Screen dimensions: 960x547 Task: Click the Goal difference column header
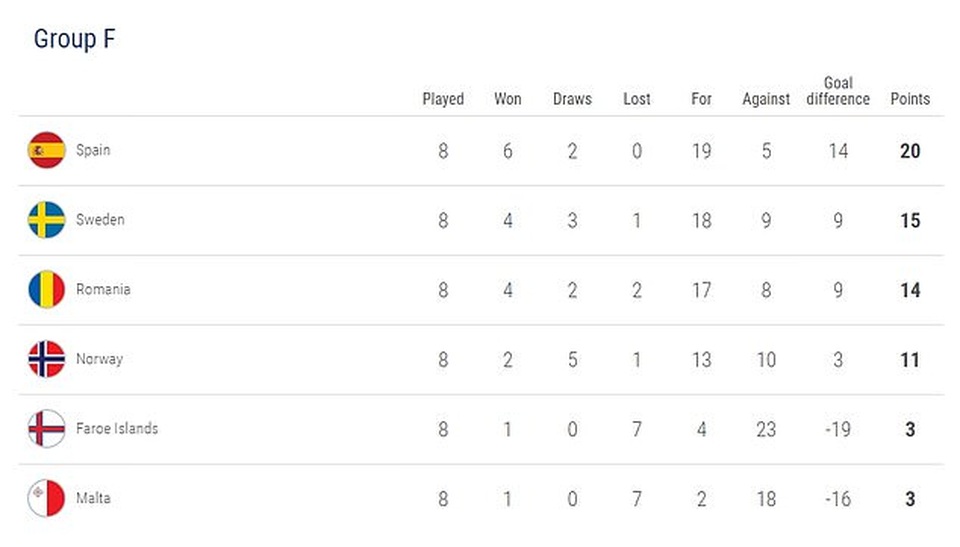(838, 91)
